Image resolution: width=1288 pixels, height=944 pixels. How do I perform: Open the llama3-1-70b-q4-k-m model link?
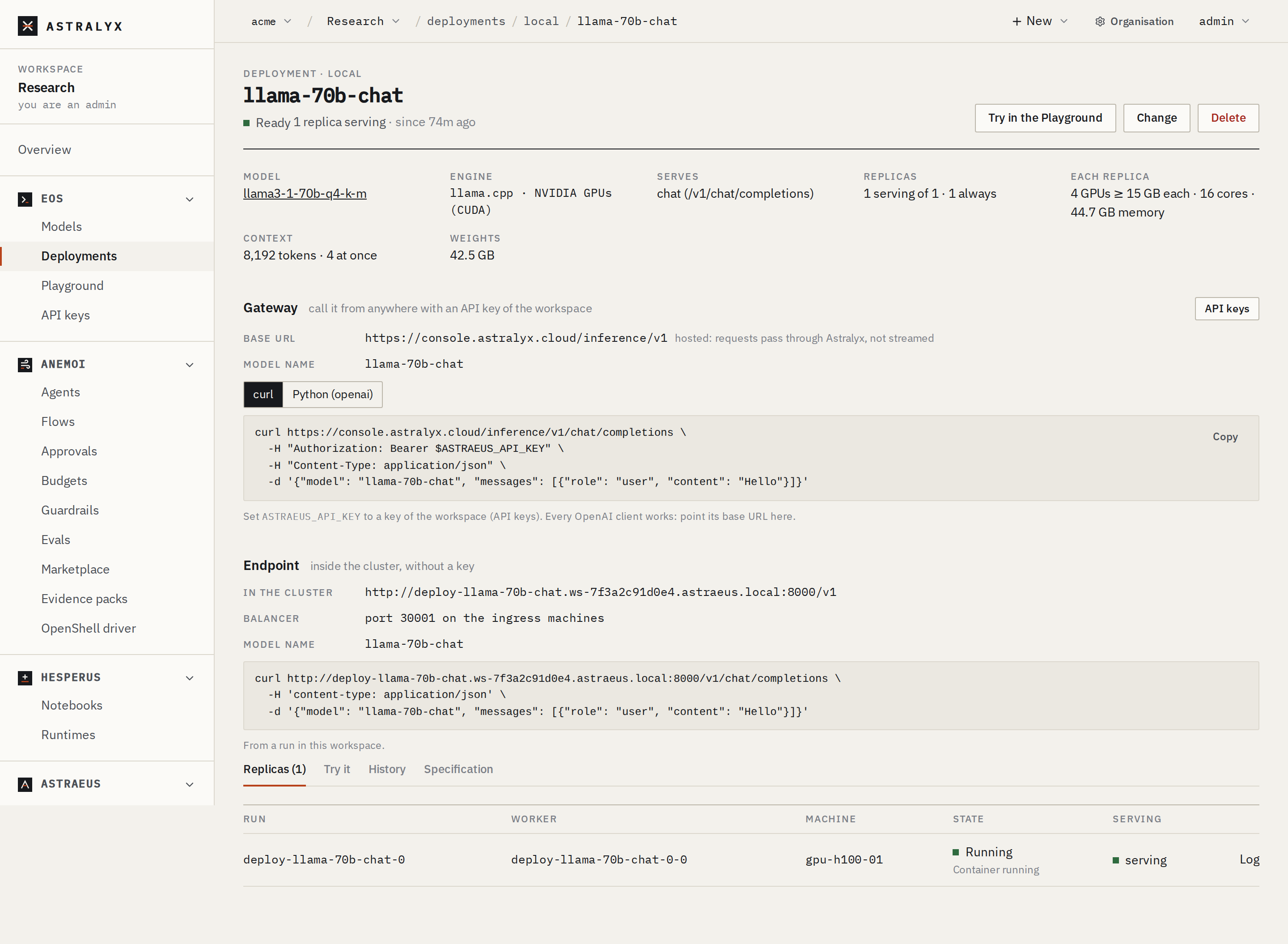coord(305,194)
